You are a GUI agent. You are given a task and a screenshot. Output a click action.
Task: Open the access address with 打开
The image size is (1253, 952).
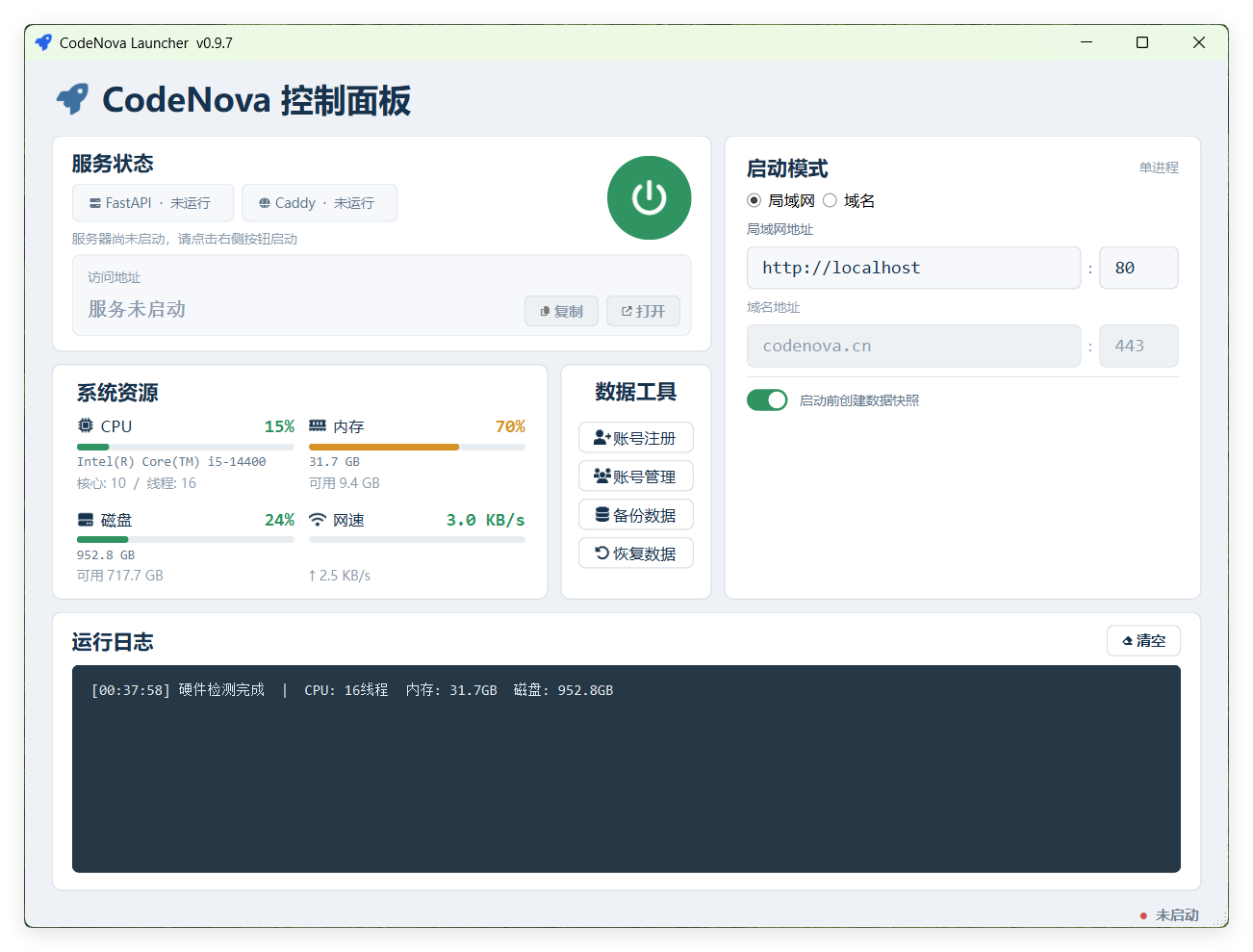[x=643, y=311]
